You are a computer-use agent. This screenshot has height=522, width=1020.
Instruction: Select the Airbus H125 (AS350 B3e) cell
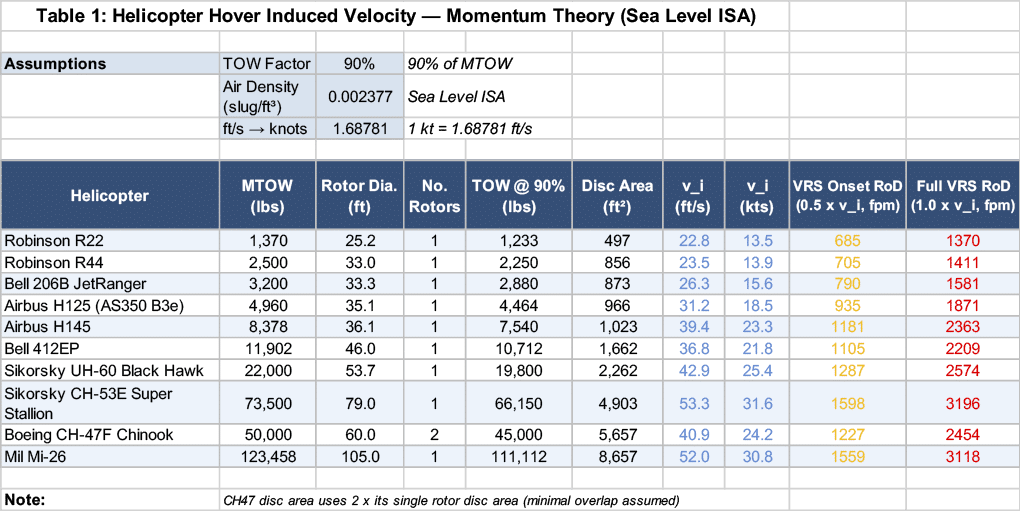pos(111,305)
